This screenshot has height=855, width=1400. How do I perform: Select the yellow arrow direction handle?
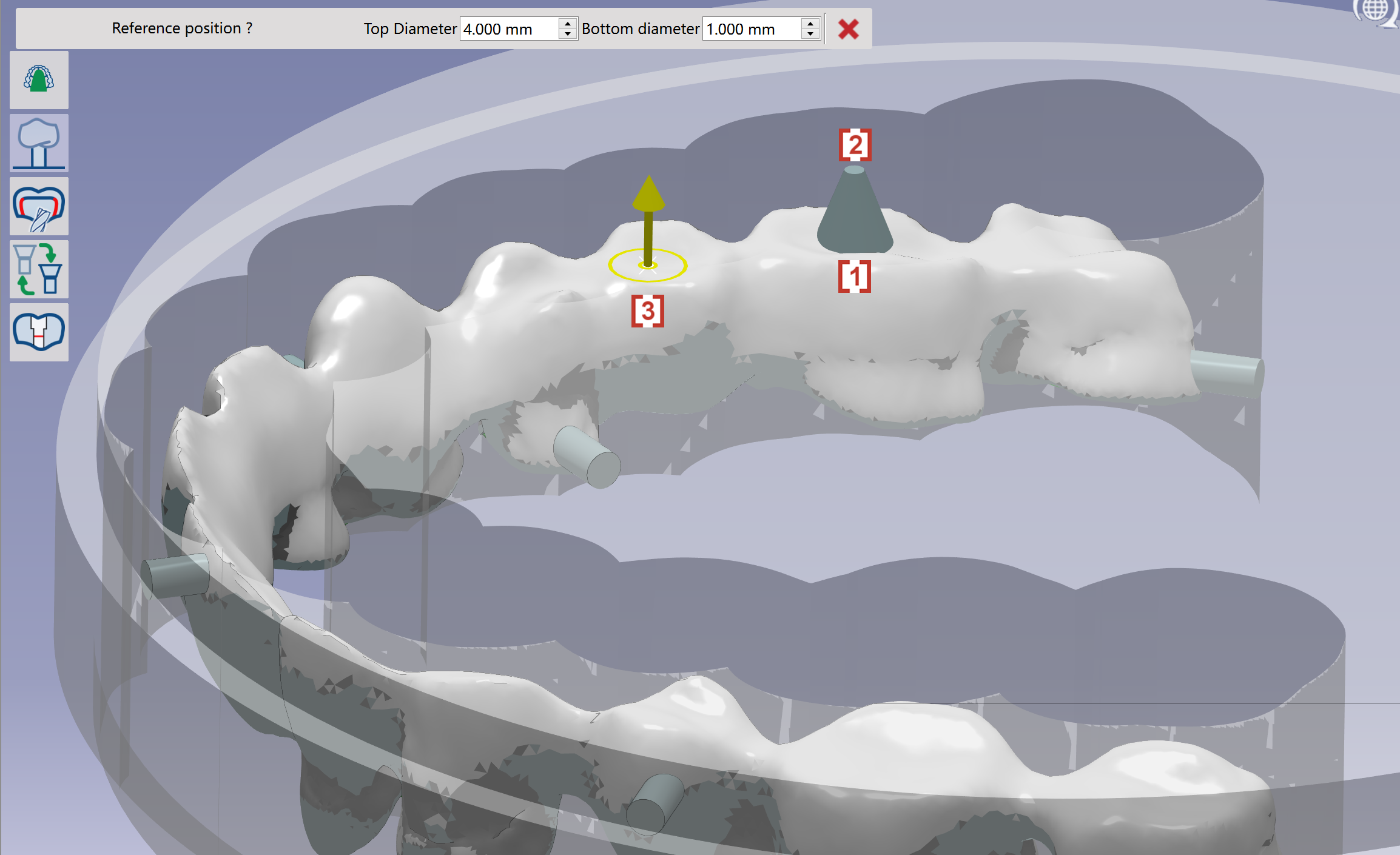tap(648, 220)
